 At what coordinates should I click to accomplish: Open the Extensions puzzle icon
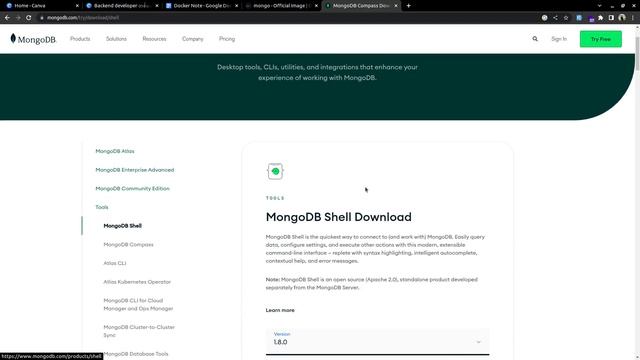600,18
